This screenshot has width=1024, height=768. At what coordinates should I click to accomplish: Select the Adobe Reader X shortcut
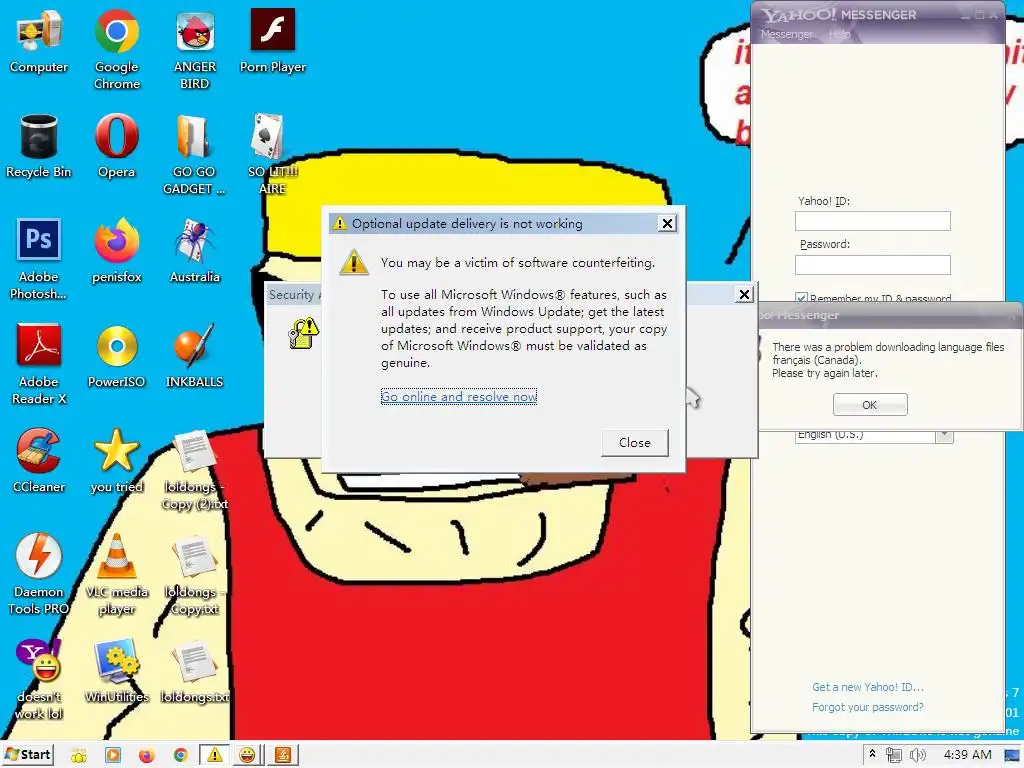pos(39,364)
